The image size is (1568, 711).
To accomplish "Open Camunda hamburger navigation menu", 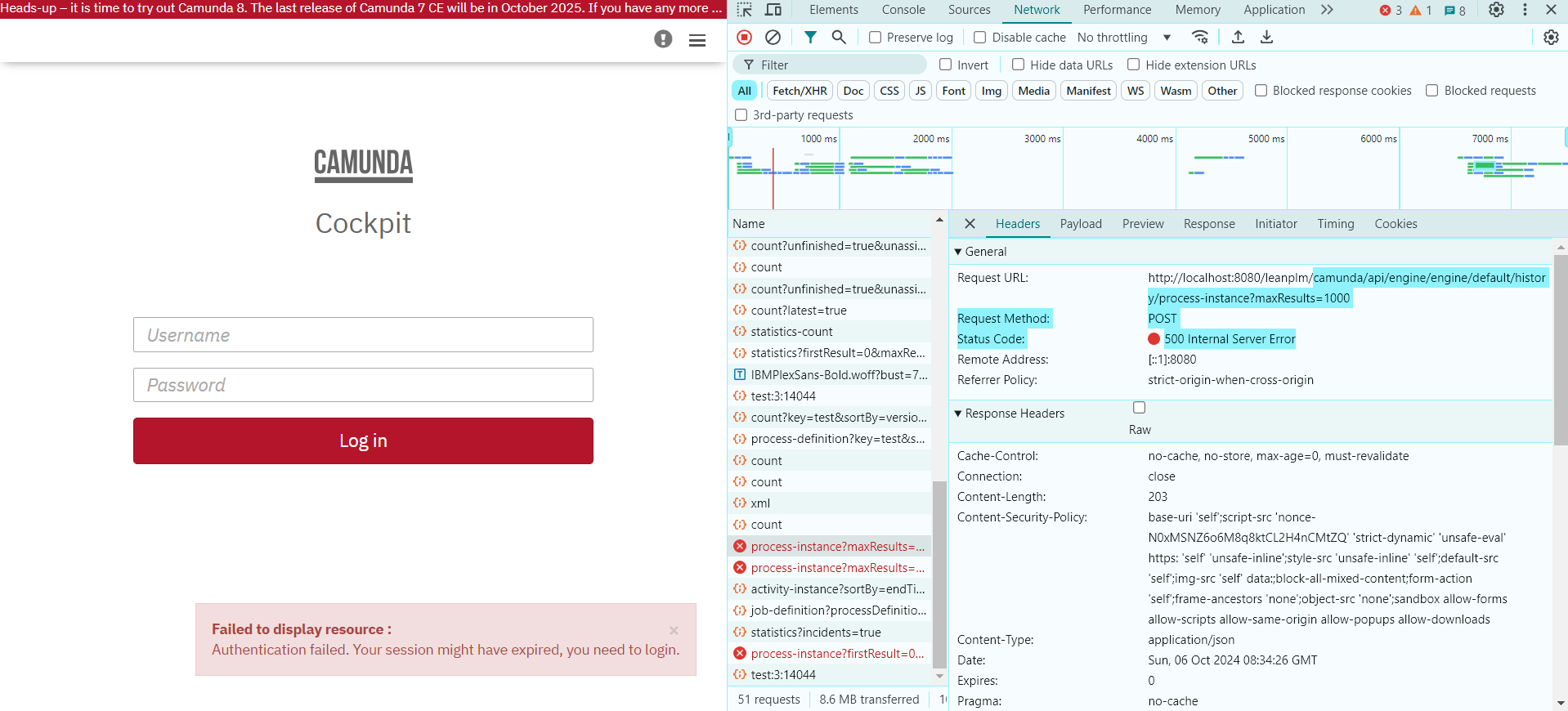I will (x=697, y=40).
